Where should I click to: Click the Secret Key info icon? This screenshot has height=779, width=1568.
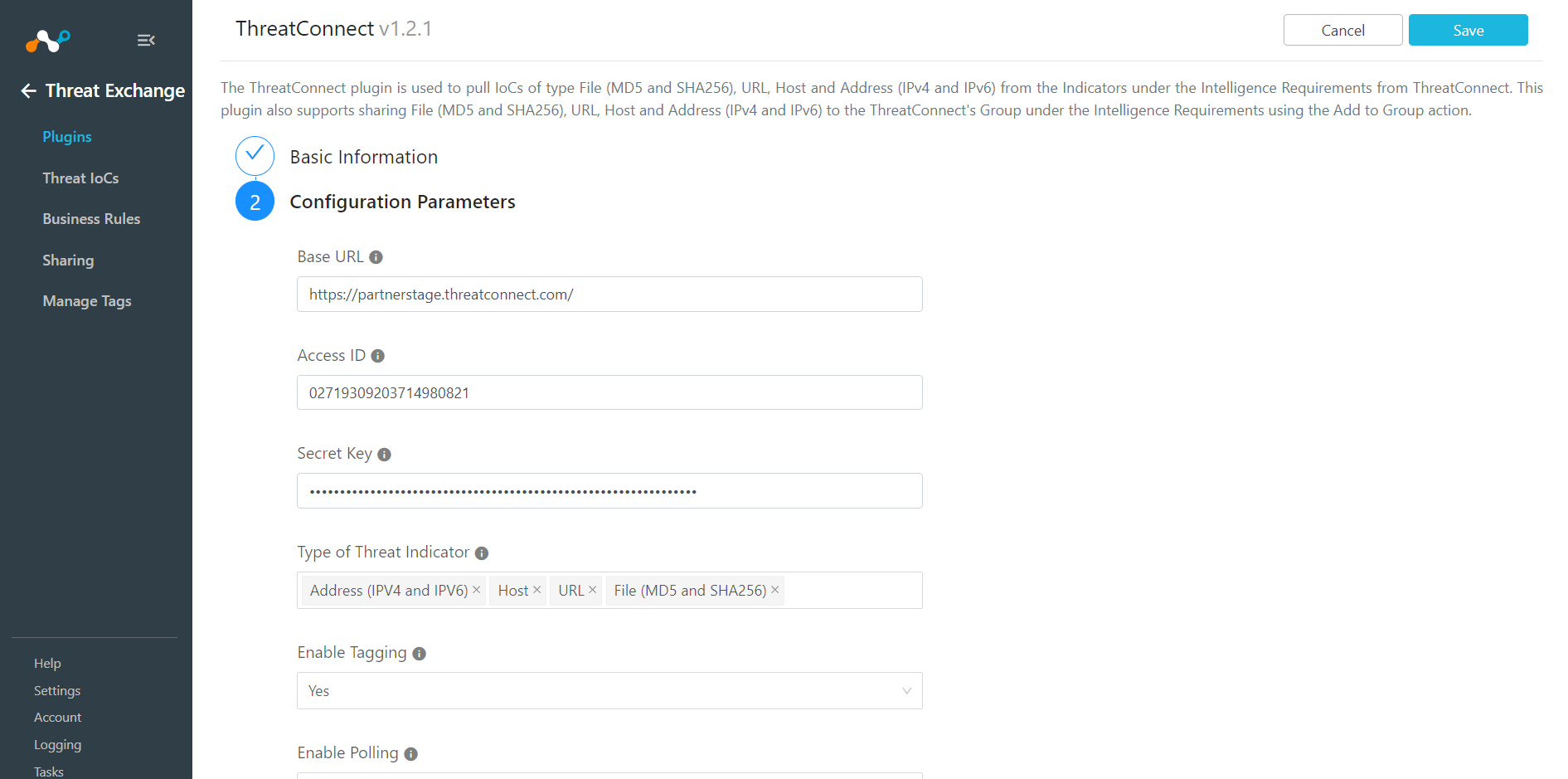point(384,455)
